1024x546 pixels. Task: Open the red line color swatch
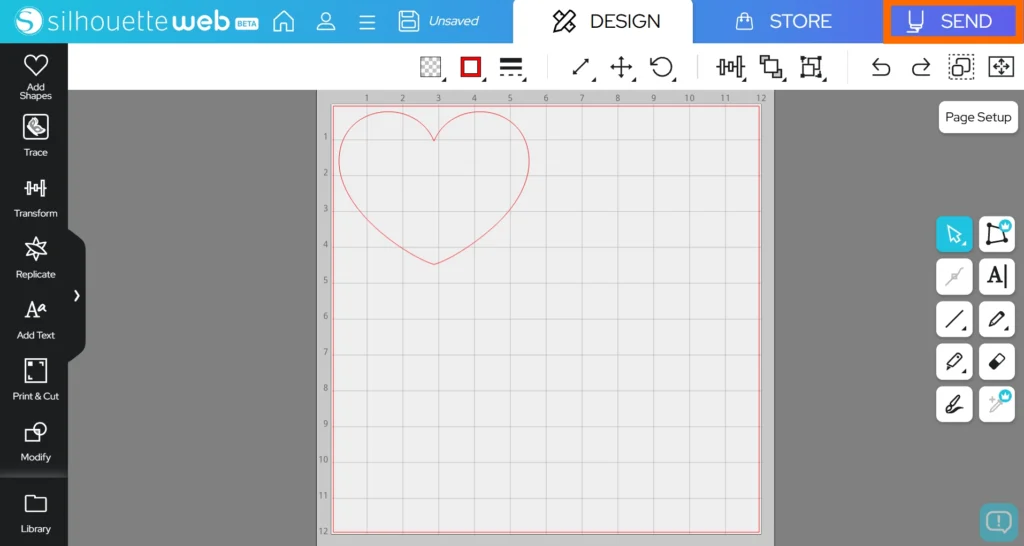click(x=471, y=67)
